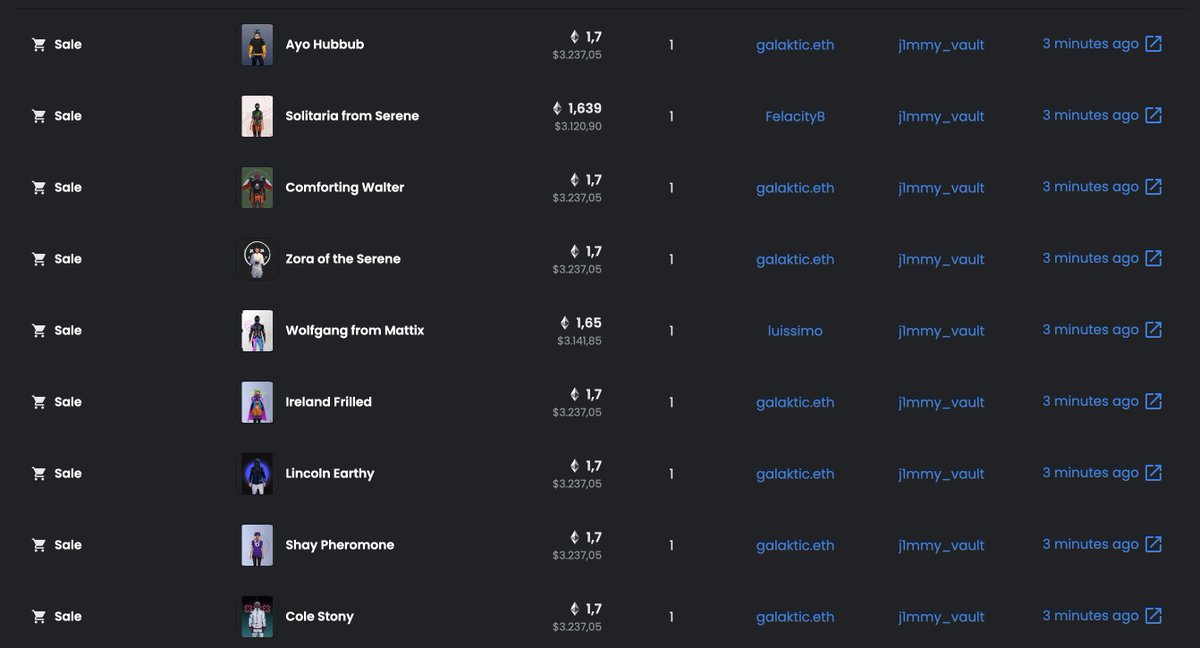
Task: Click the cart icon in Cole Stony row
Action: point(39,617)
